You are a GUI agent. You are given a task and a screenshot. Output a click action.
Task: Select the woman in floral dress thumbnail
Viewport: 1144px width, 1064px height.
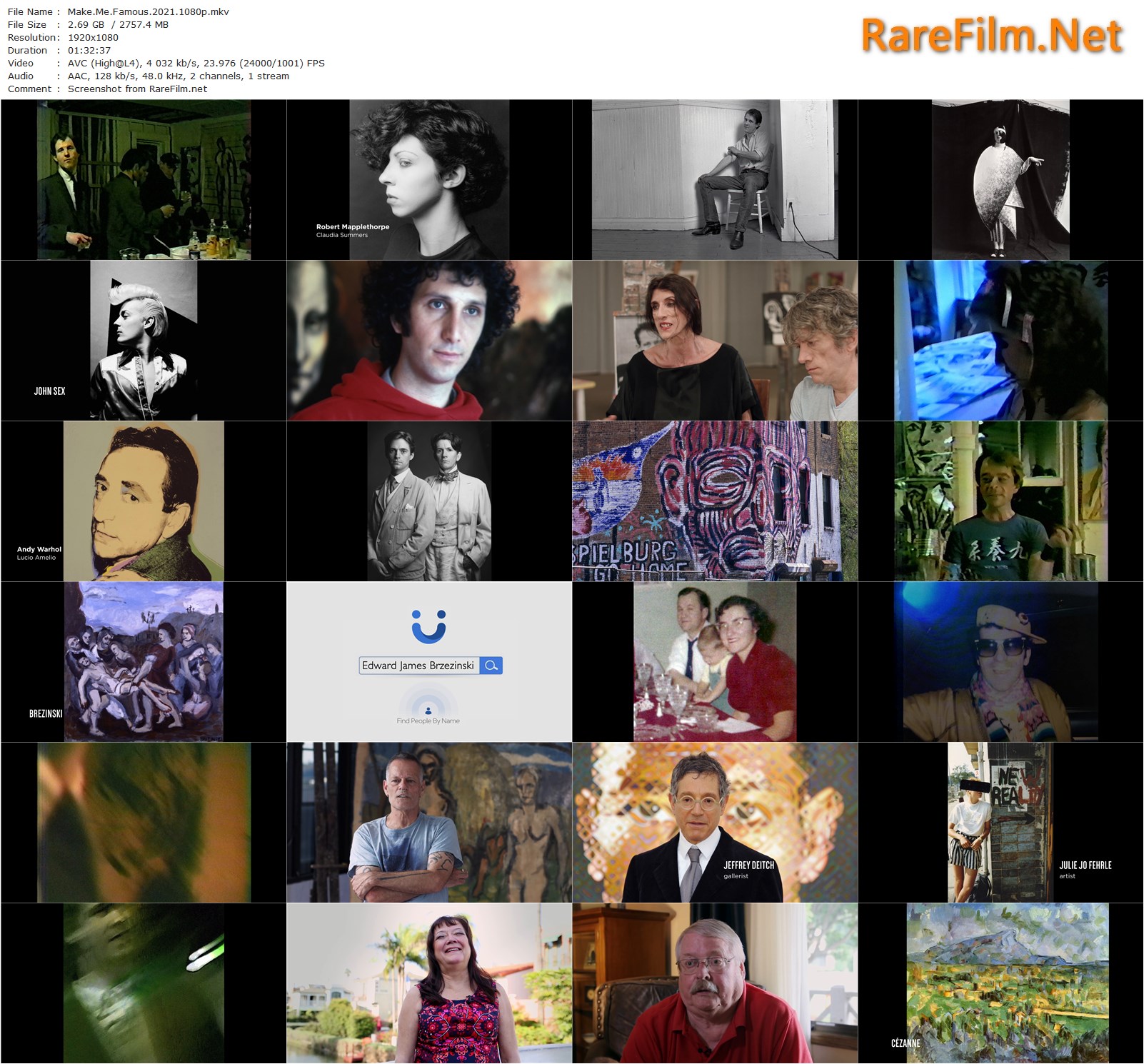coord(429,983)
